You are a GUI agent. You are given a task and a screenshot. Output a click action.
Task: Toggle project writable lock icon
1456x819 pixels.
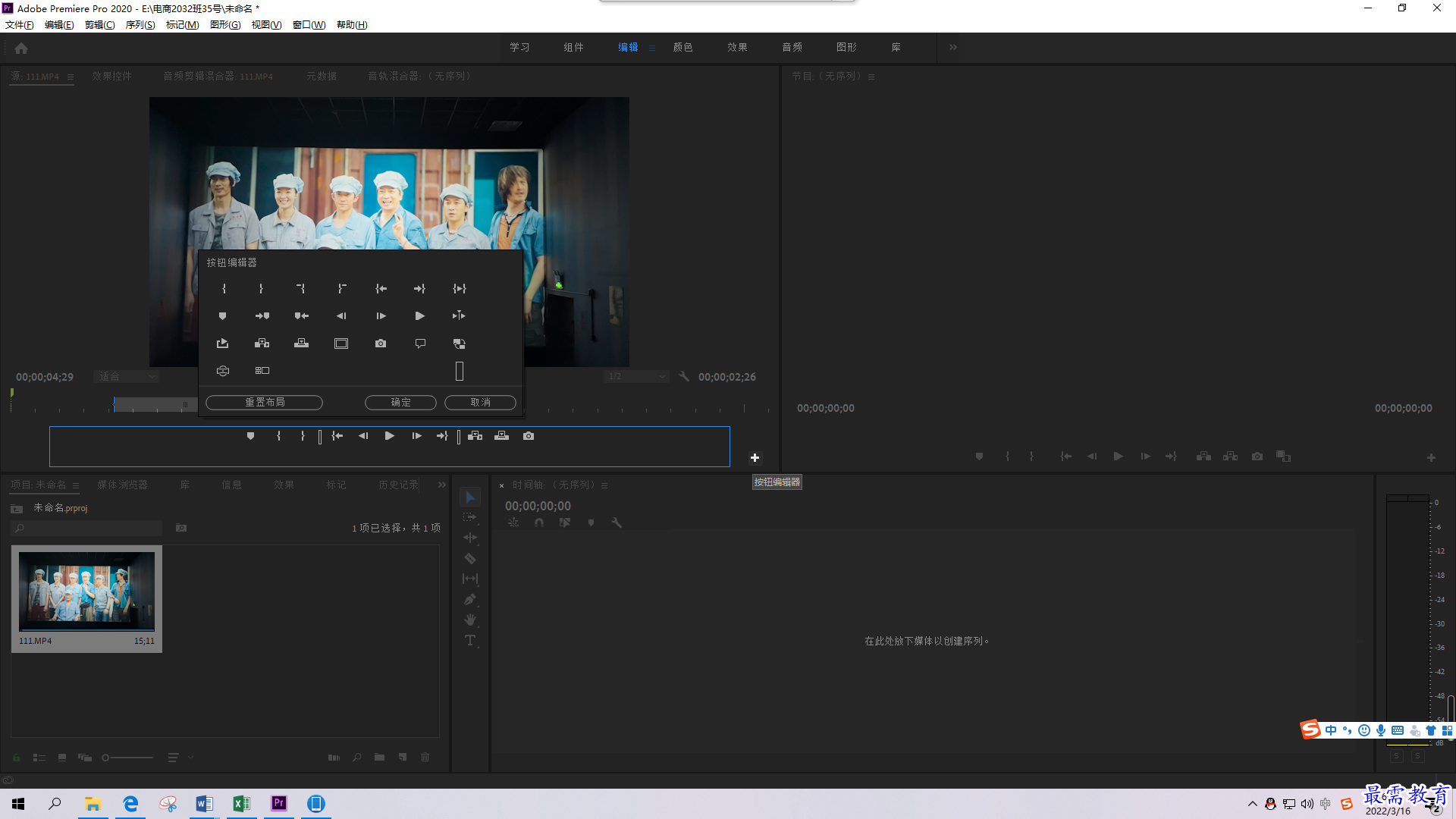[16, 758]
